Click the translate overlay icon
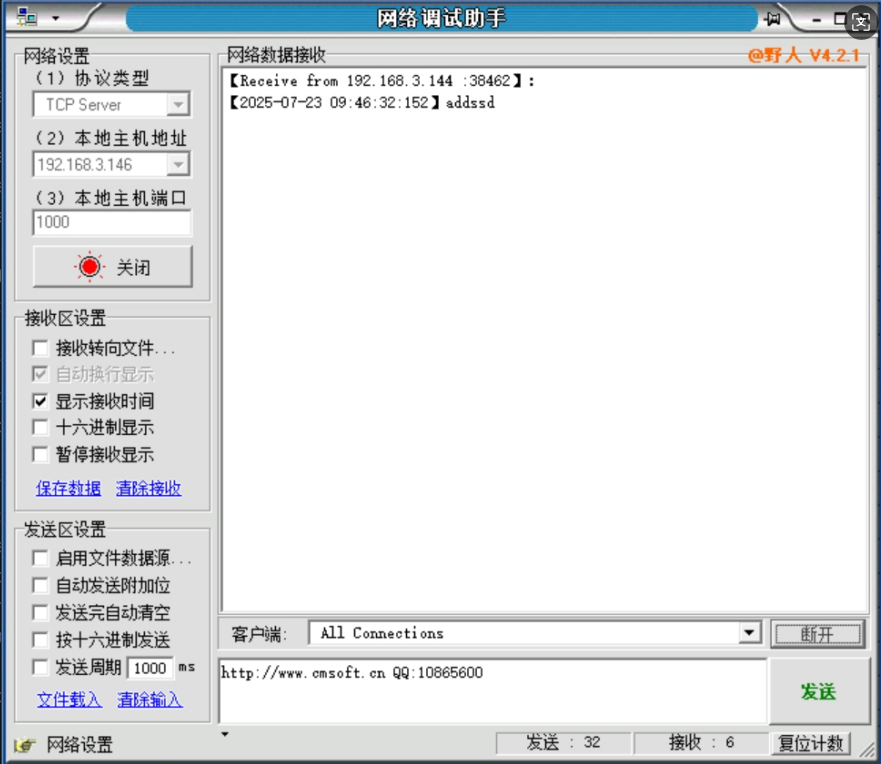This screenshot has width=881, height=764. pyautogui.click(x=861, y=22)
